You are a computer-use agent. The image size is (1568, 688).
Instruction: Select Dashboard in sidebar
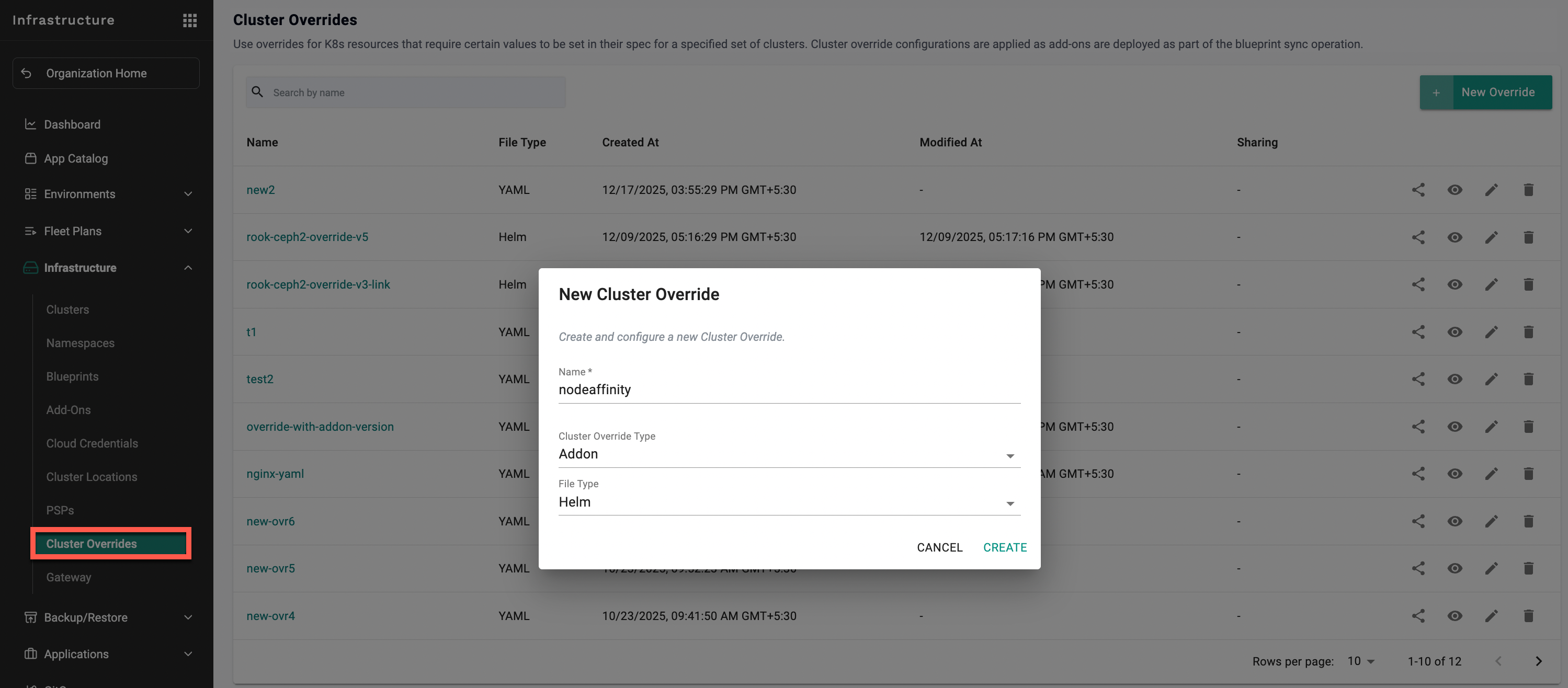(72, 124)
